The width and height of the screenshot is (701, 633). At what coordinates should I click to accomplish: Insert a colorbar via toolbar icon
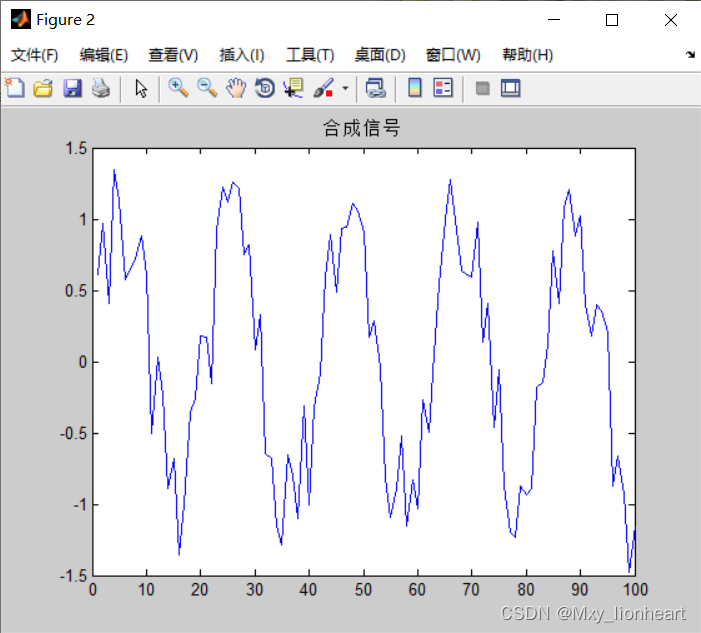(415, 88)
